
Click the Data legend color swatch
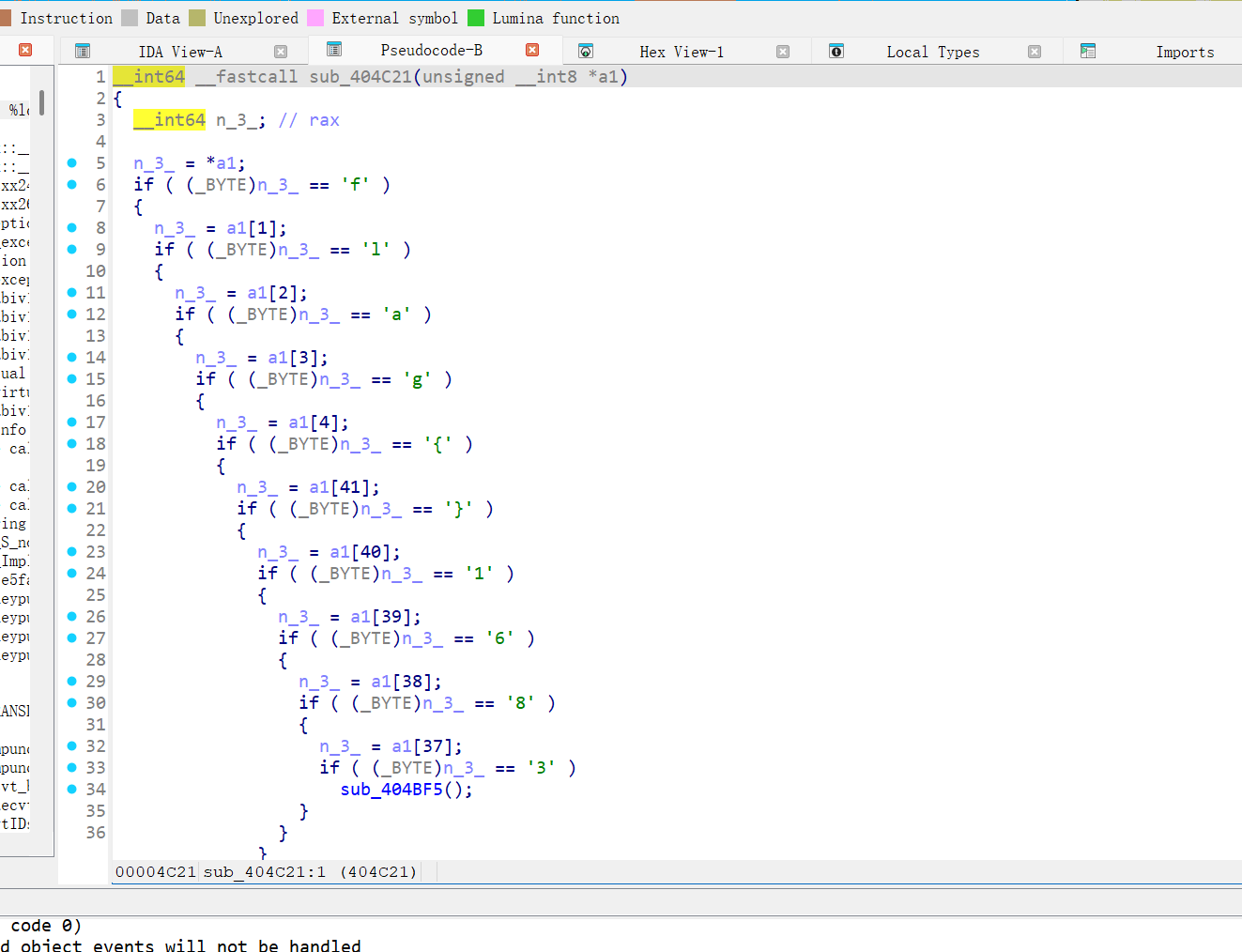tap(130, 18)
